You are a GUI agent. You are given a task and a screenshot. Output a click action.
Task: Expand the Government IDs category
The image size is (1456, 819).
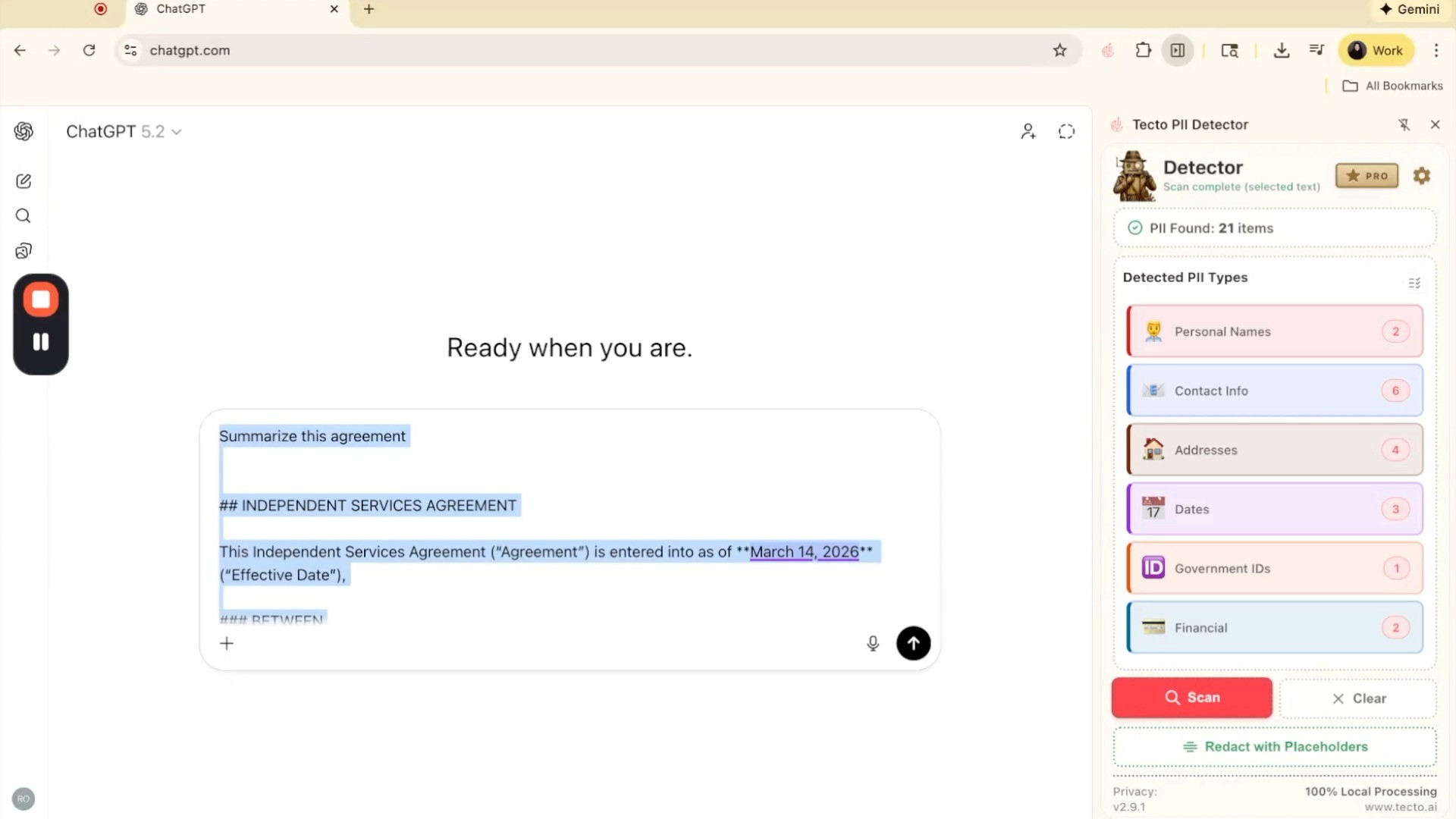[x=1274, y=568]
